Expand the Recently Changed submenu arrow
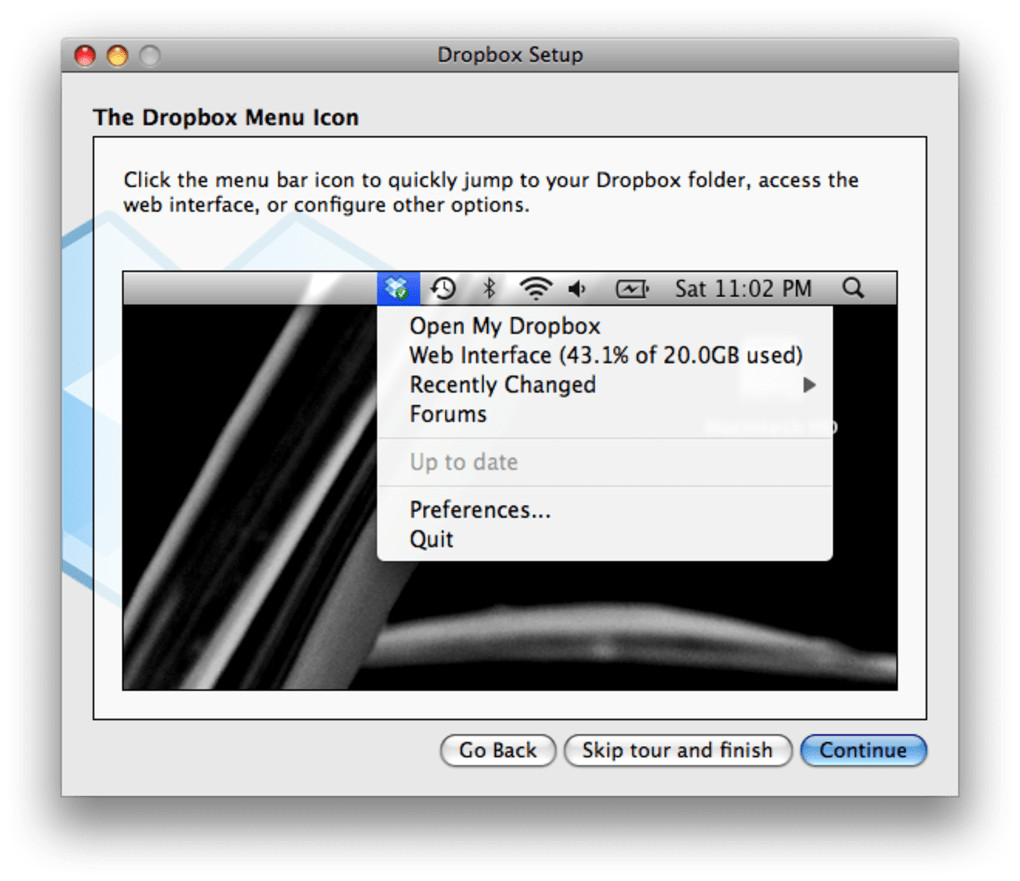This screenshot has height=881, width=1020. 809,385
